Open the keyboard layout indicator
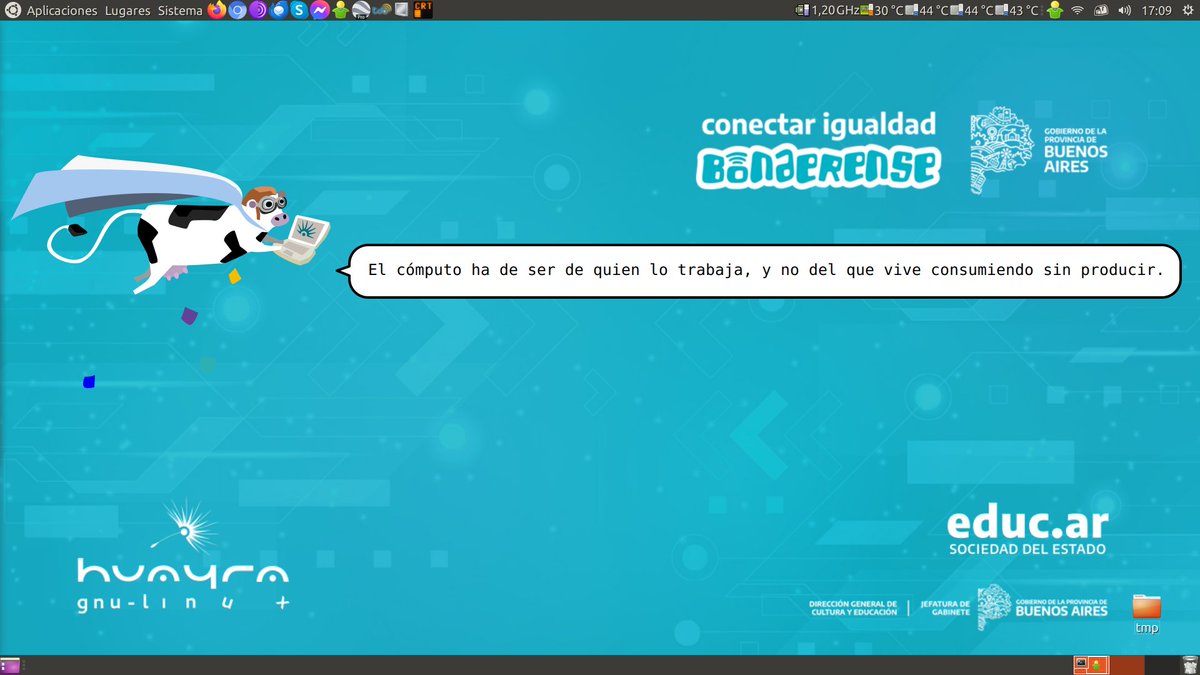This screenshot has height=675, width=1200. coord(1101,11)
